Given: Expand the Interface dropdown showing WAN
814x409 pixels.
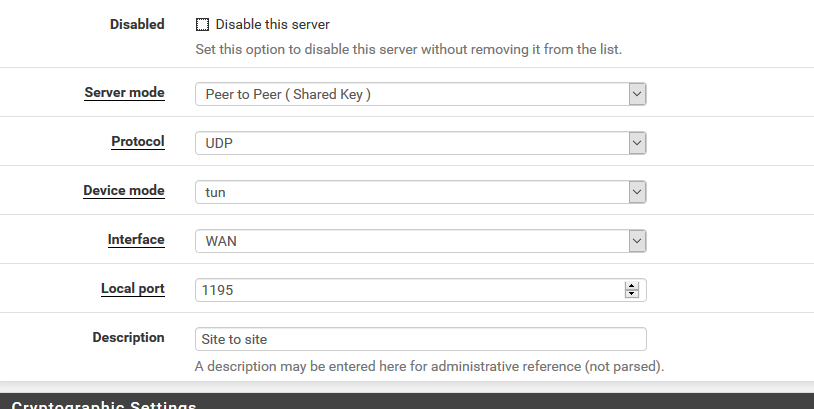Looking at the screenshot, I should 420,241.
